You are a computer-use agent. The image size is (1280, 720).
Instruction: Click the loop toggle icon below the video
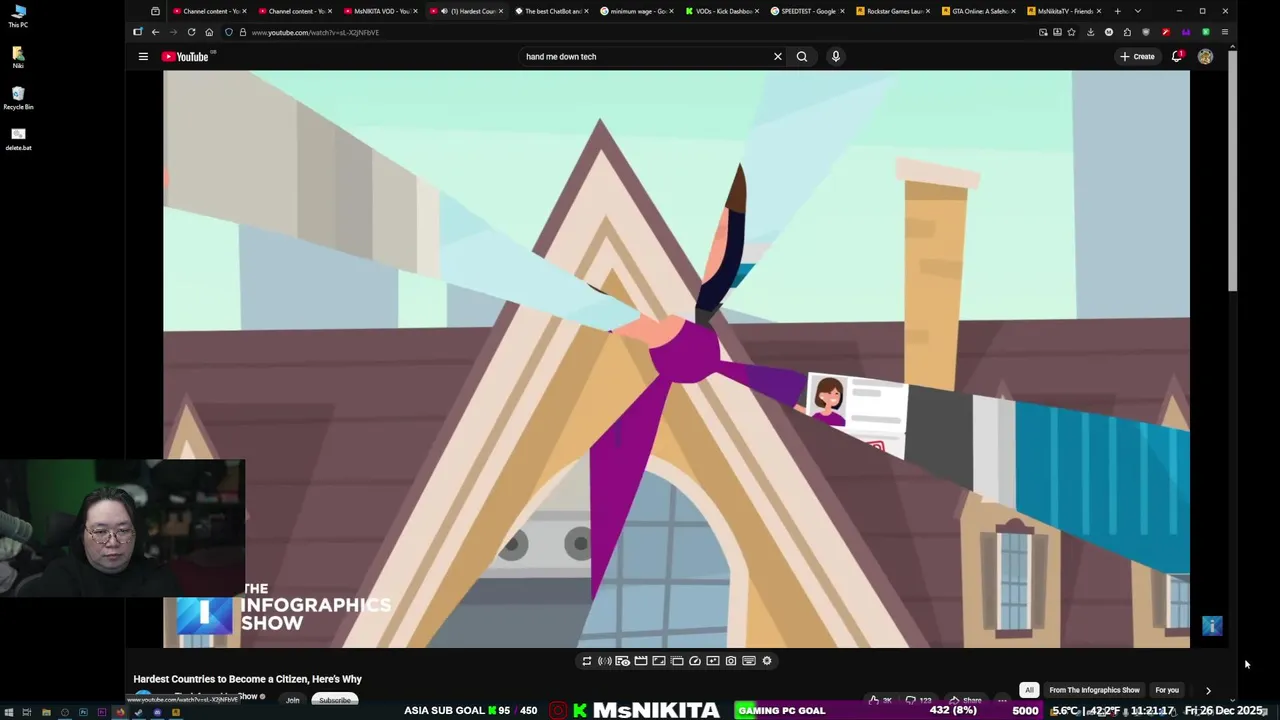coord(587,661)
